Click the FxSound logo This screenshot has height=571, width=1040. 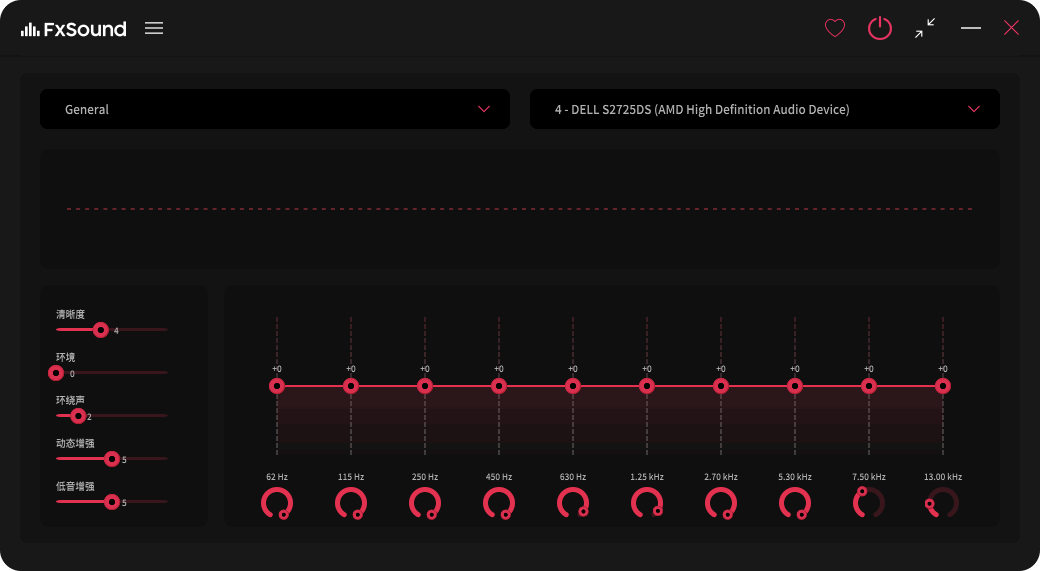[x=74, y=29]
